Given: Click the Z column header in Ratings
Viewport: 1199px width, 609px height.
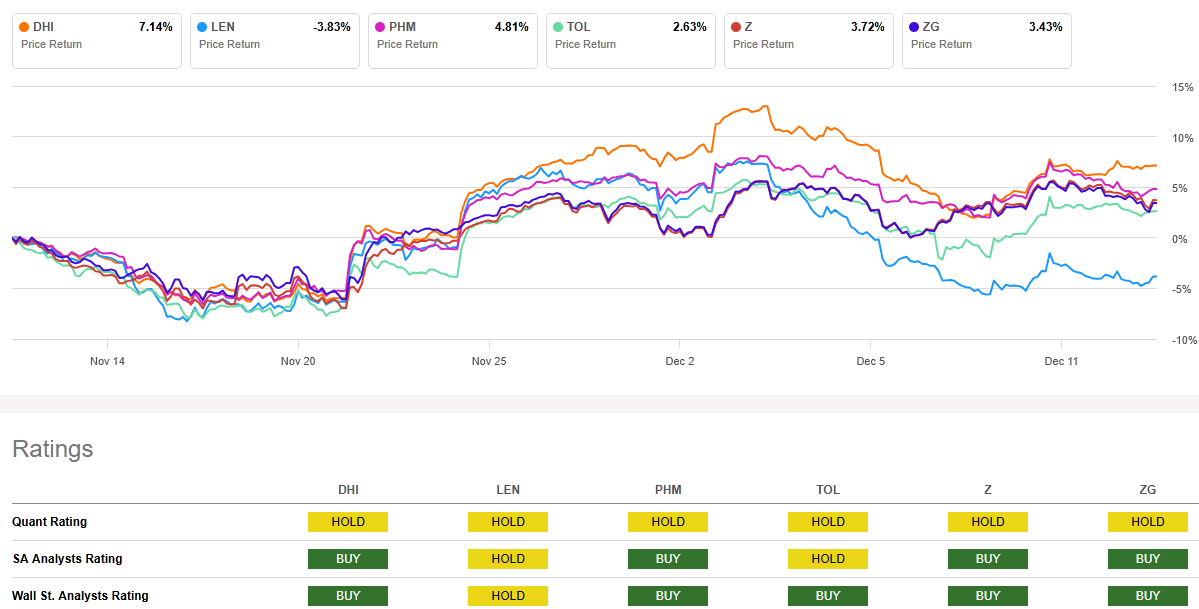Looking at the screenshot, I should click(x=988, y=490).
